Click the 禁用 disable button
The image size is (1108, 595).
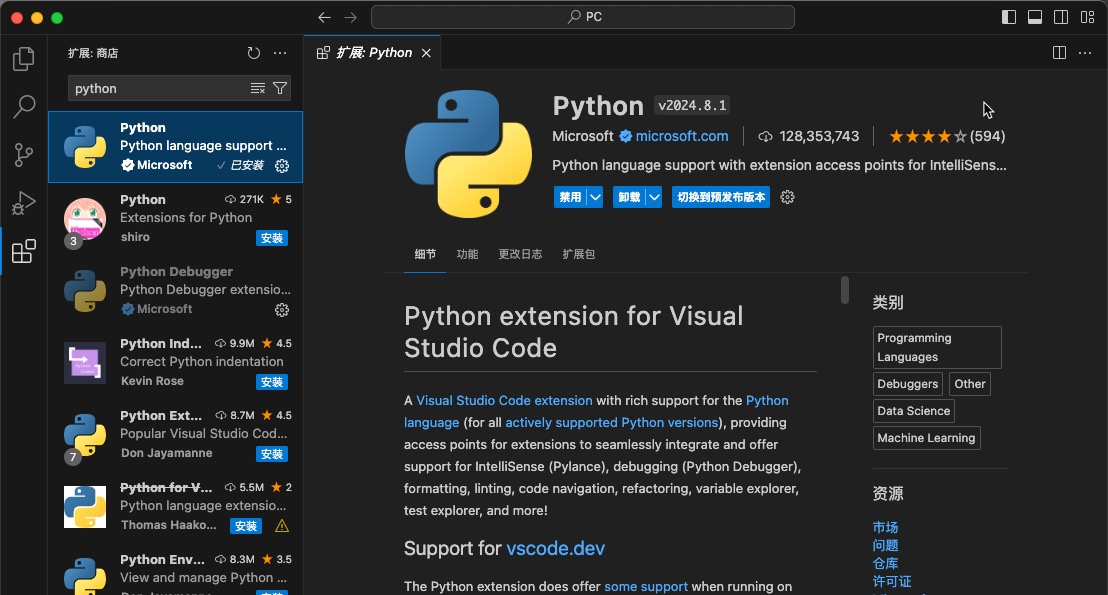click(x=570, y=197)
